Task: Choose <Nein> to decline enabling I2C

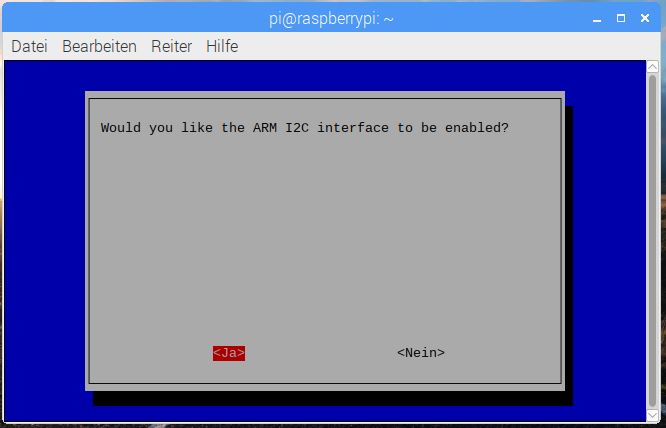Action: click(420, 353)
